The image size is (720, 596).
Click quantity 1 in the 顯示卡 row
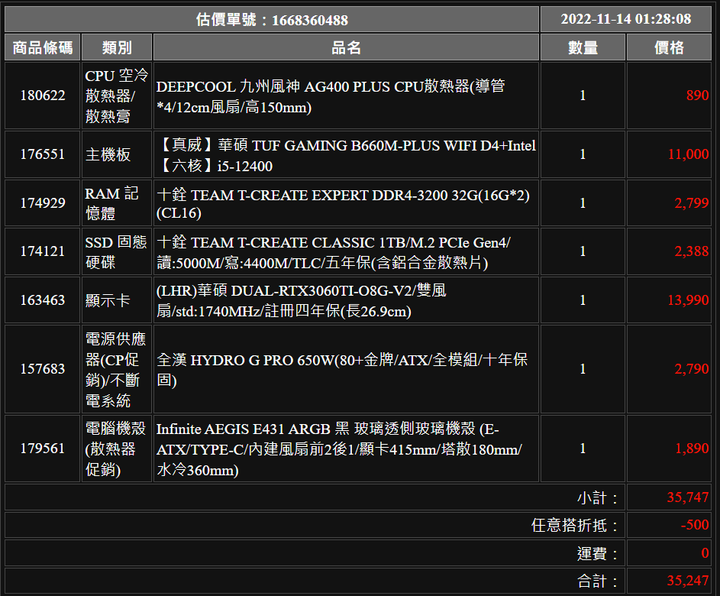point(583,300)
